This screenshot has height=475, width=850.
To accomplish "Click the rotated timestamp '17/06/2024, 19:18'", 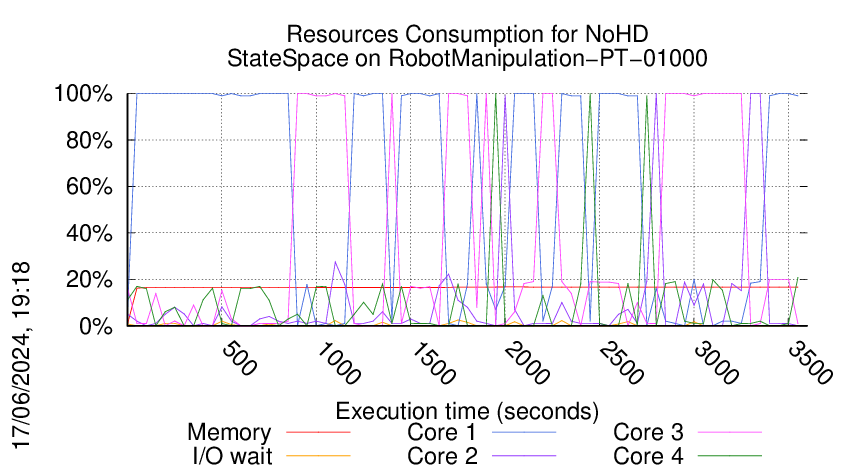I will (x=21, y=356).
